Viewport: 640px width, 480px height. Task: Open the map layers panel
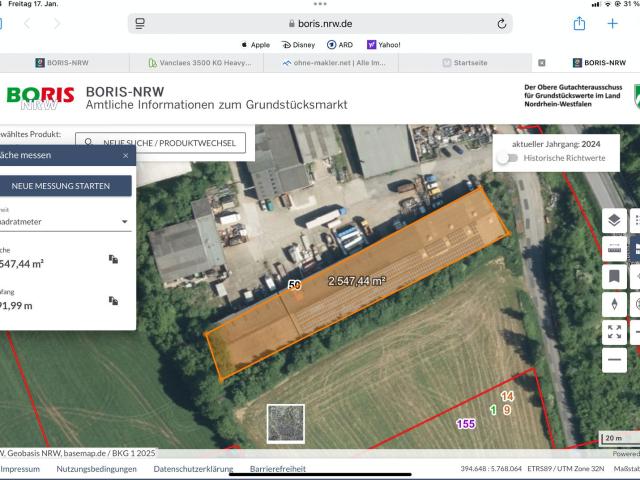pos(615,221)
